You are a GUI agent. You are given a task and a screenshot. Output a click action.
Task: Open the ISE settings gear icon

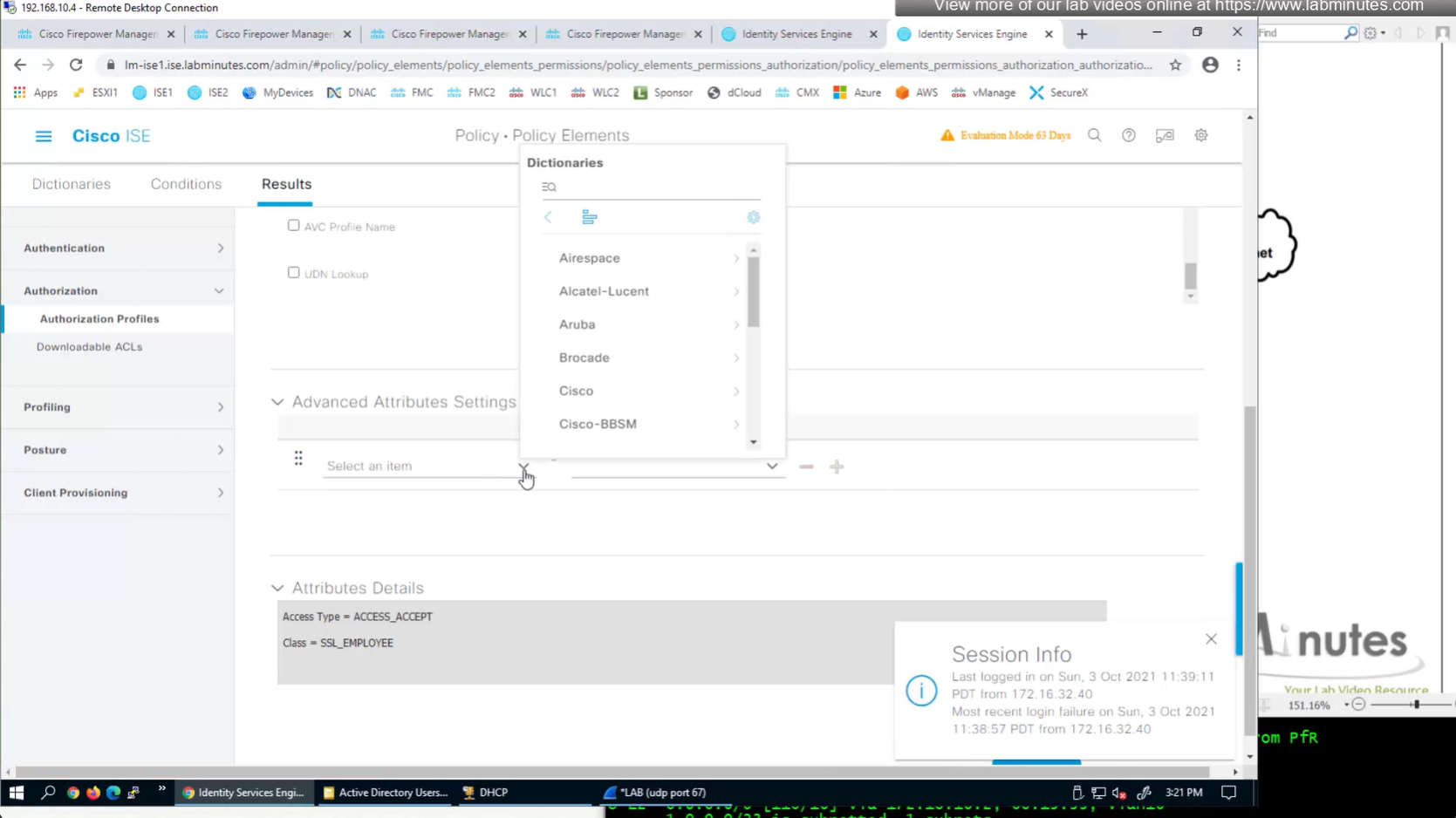coord(1200,135)
